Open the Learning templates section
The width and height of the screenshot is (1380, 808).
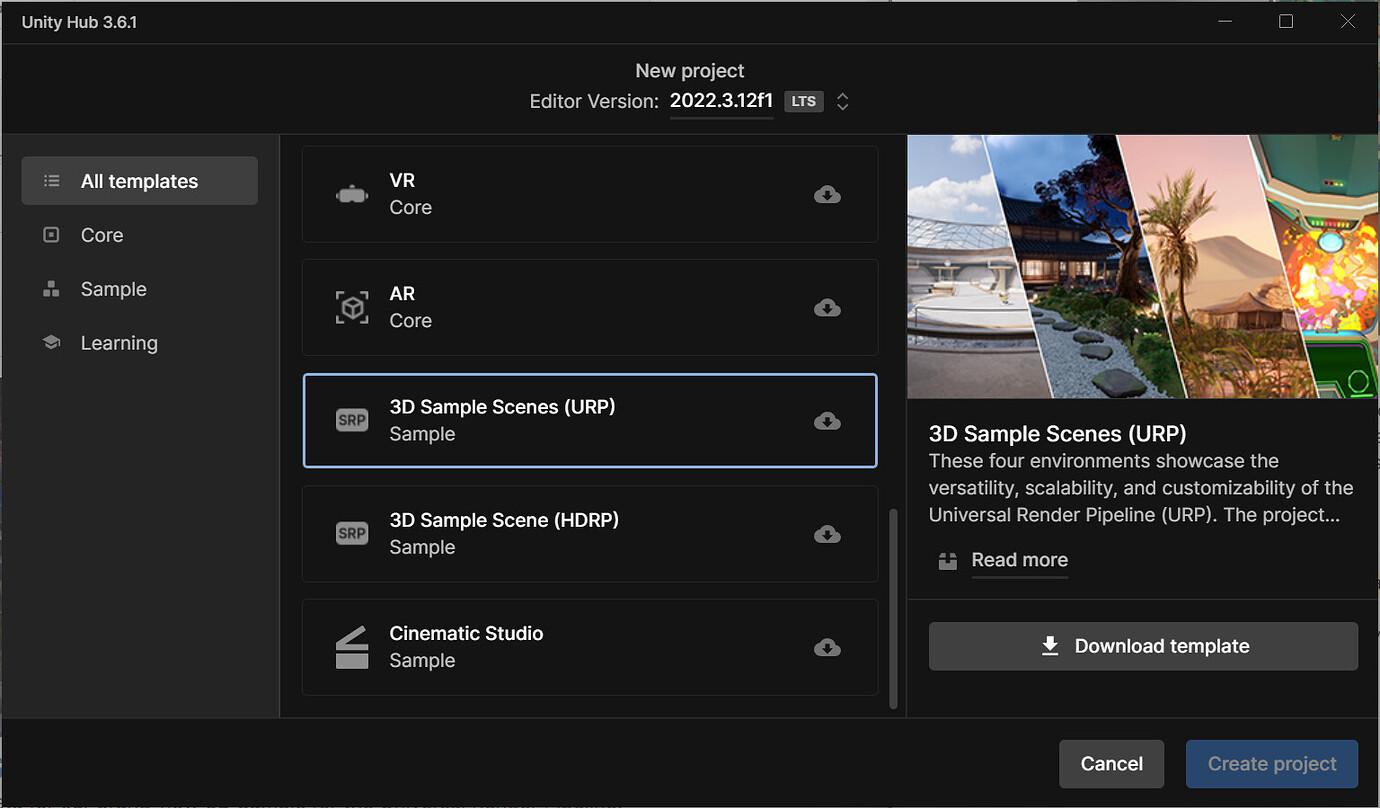pos(119,342)
